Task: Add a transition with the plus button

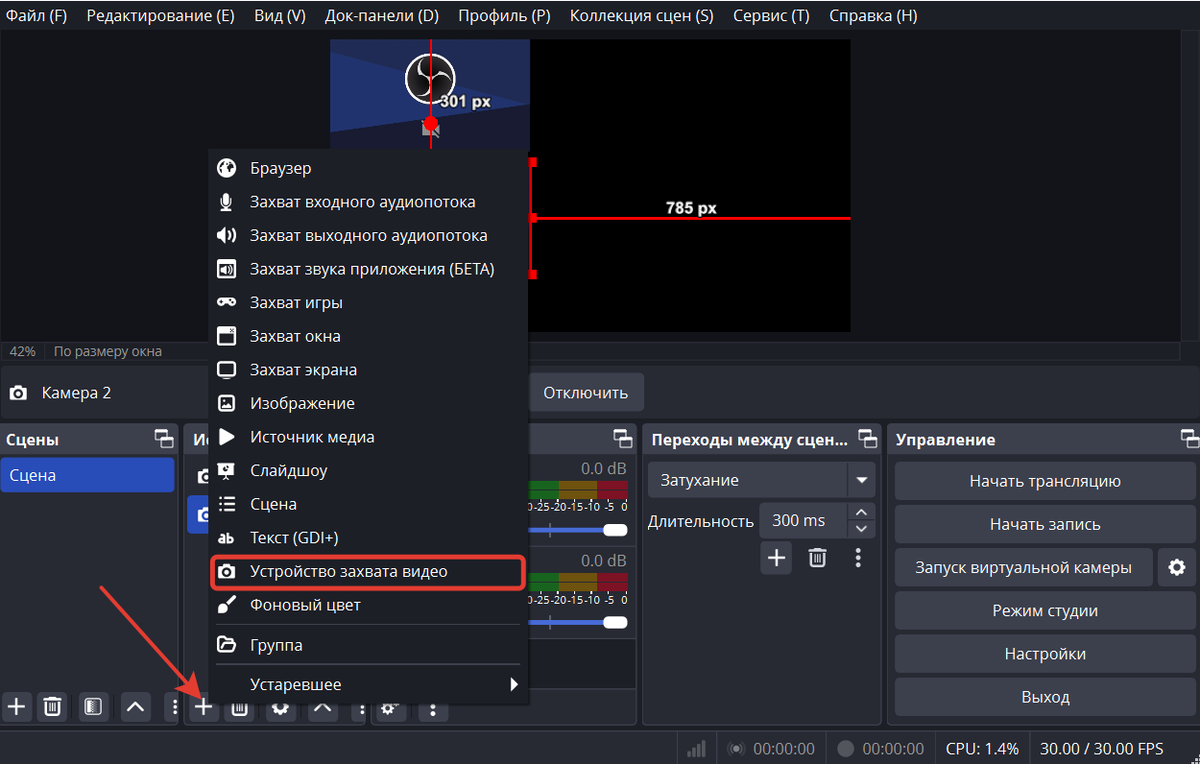Action: coord(776,558)
